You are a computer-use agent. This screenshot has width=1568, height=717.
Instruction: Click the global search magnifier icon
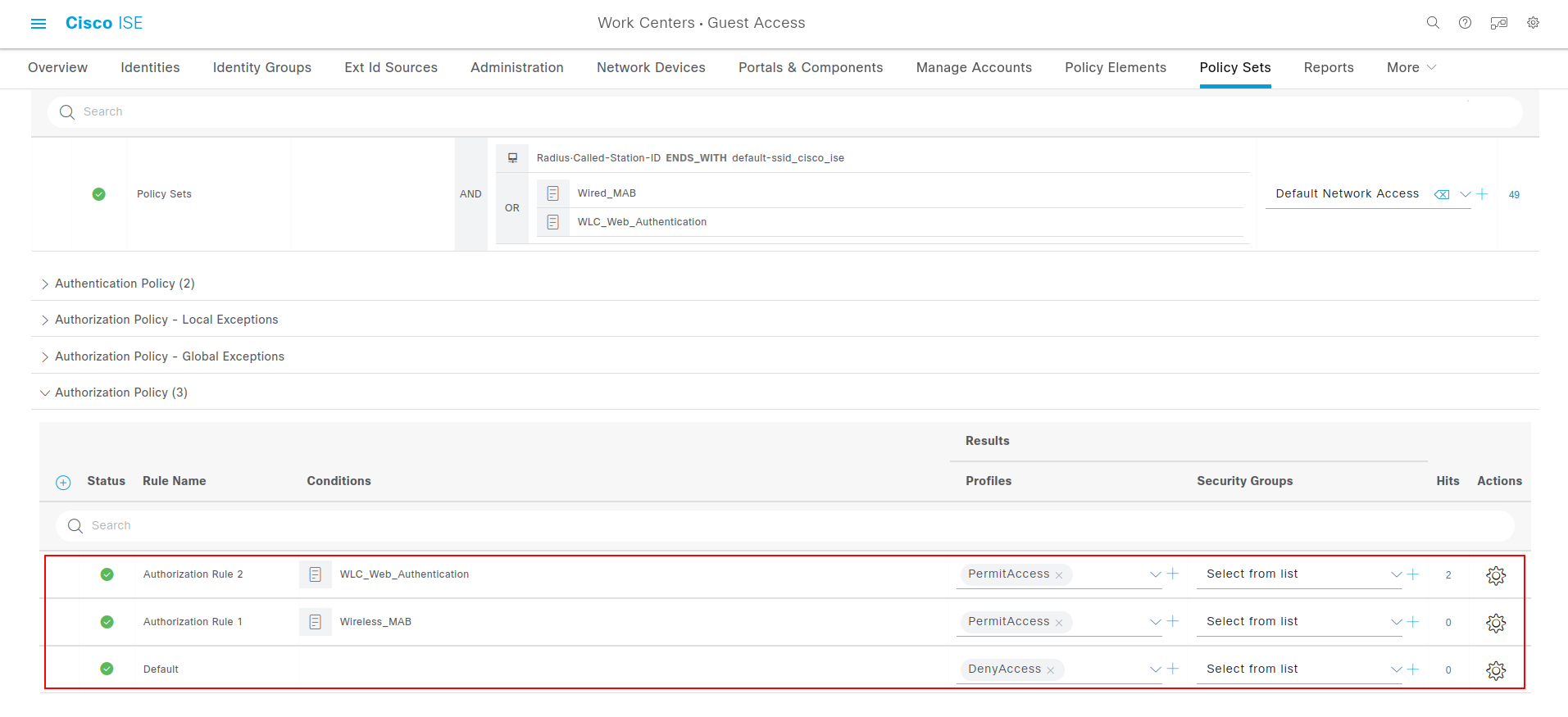pos(1433,23)
